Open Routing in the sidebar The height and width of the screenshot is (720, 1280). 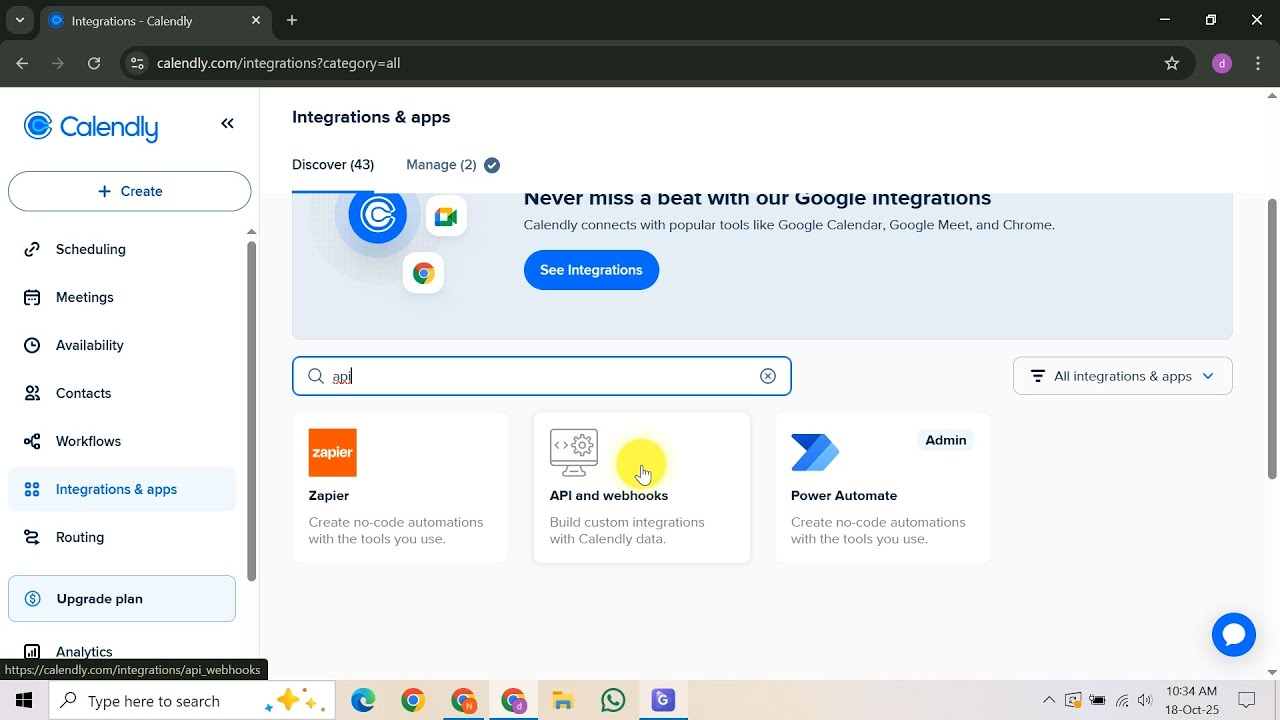point(80,537)
